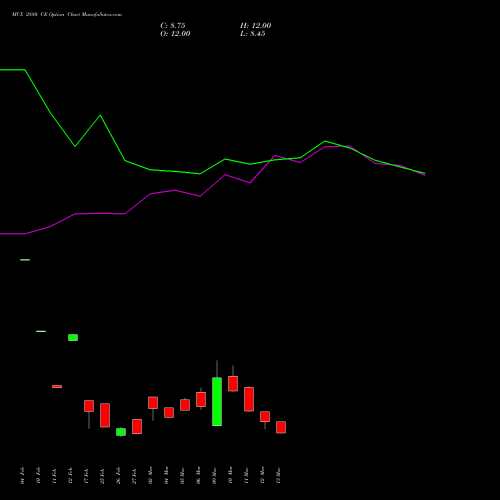Viewport: 500px width, 500px height.
Task: Select the red candle on 17 Feb
Action: (x=89, y=406)
